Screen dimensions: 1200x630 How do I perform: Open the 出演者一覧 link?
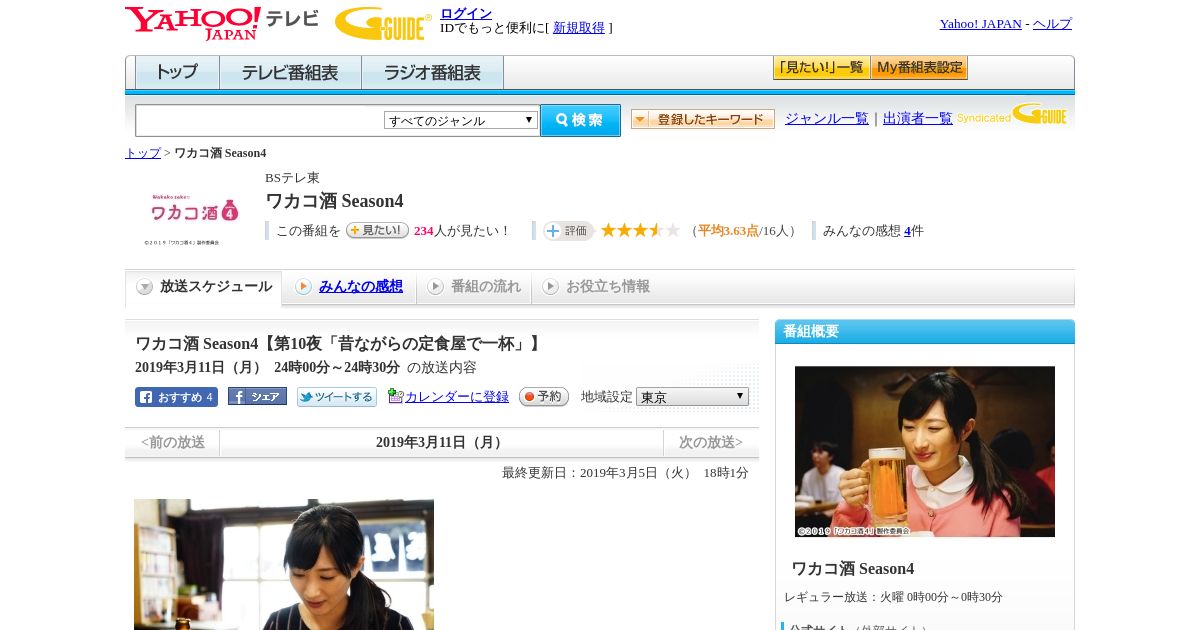click(918, 119)
